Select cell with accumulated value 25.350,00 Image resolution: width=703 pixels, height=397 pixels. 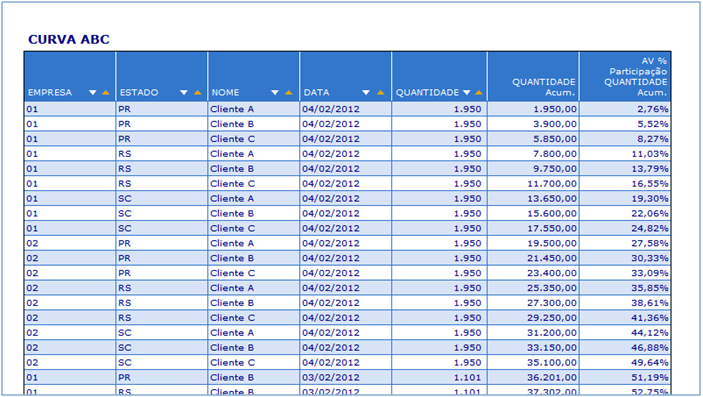(x=533, y=288)
